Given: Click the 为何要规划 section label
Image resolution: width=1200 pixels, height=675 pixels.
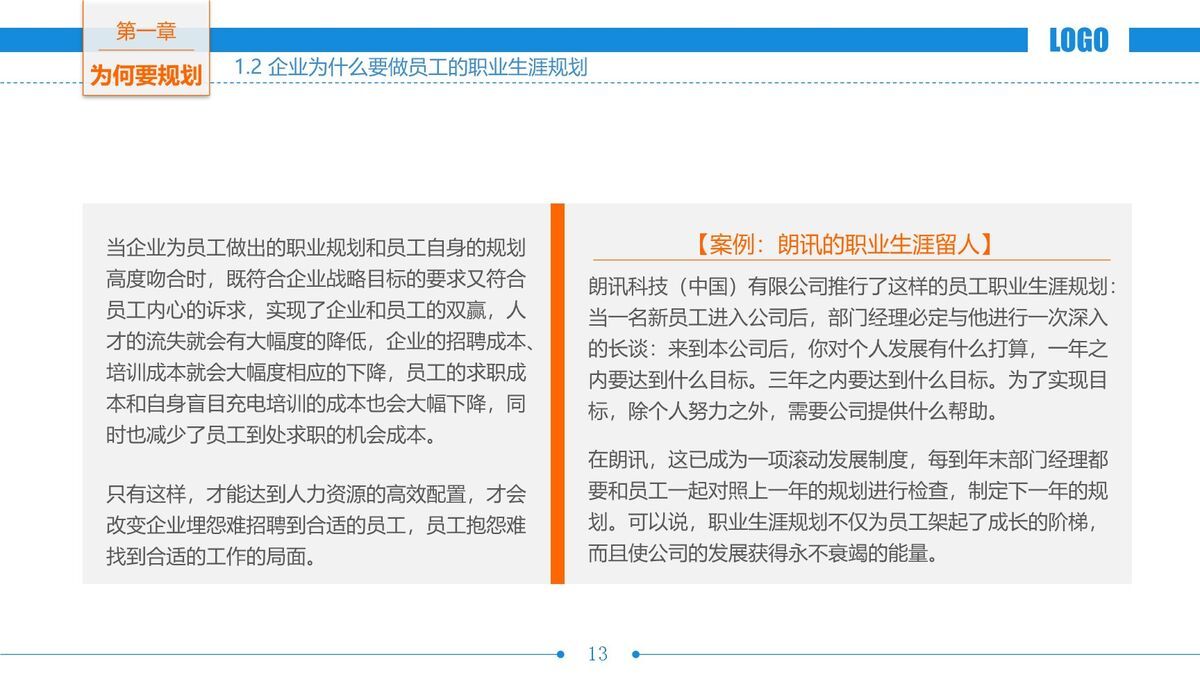Looking at the screenshot, I should coord(146,72).
